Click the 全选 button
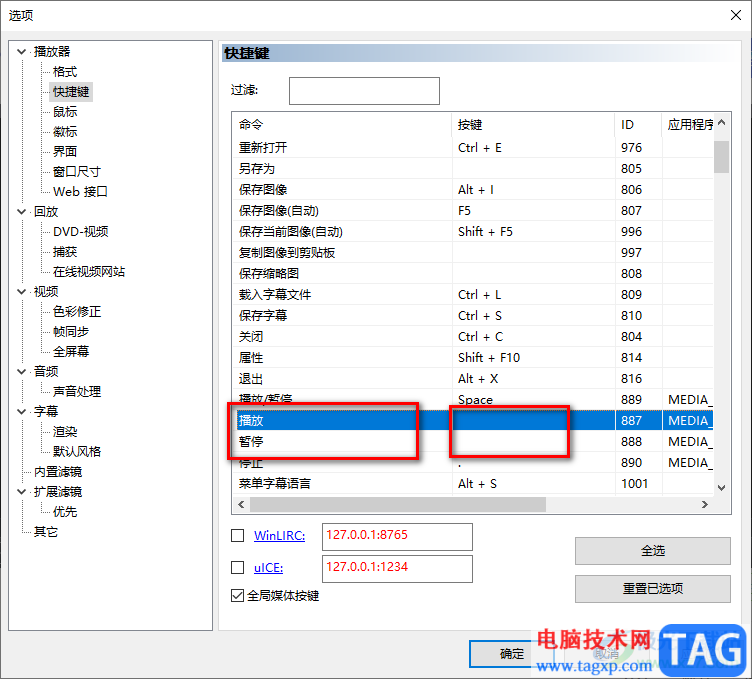 coord(653,551)
